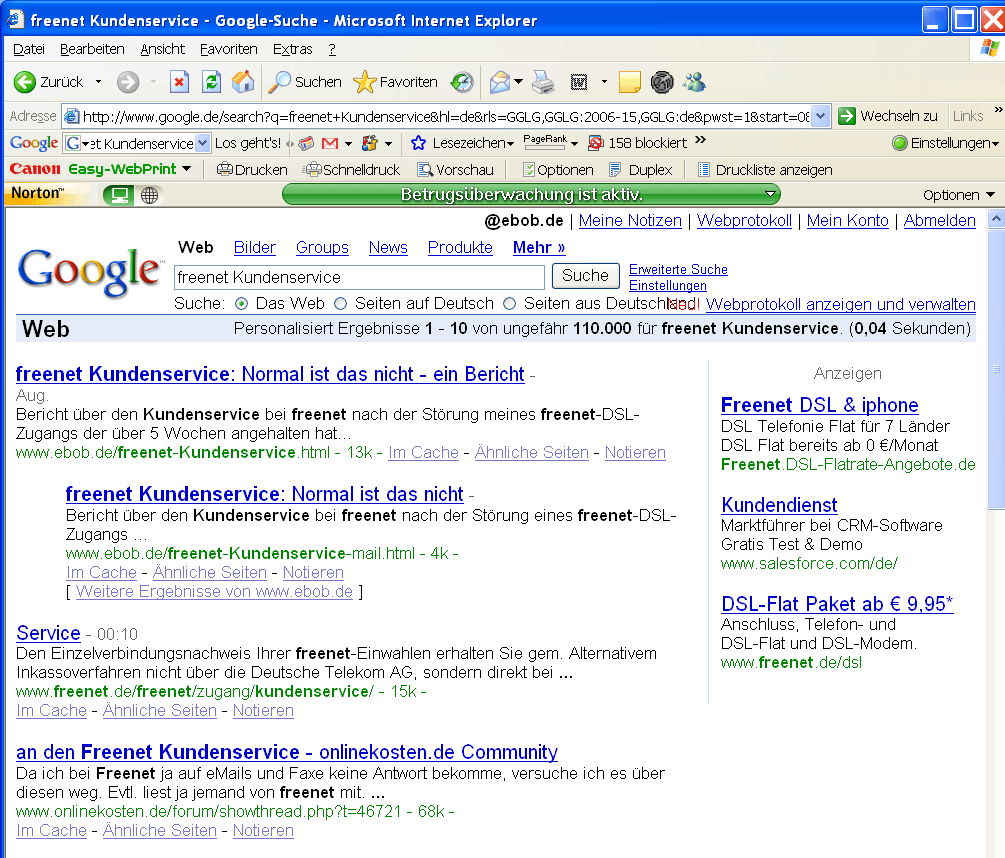Open Norton Optionen dropdown
Screen dimensions: 1005x858
pos(959,195)
